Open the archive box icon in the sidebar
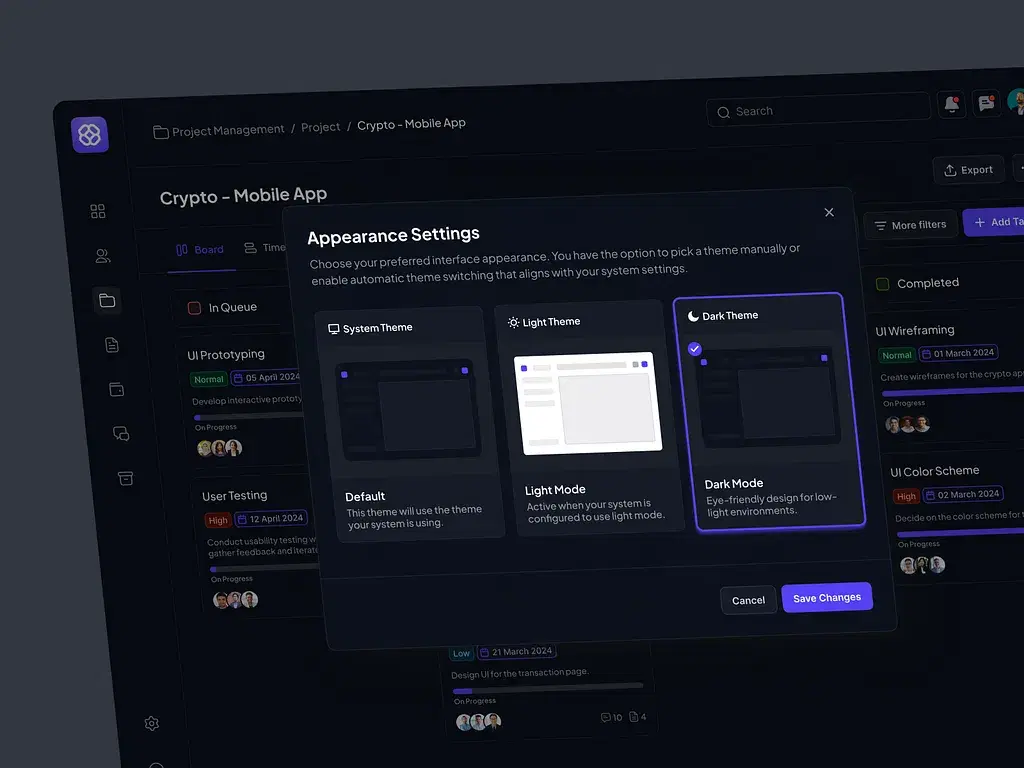 (x=125, y=479)
